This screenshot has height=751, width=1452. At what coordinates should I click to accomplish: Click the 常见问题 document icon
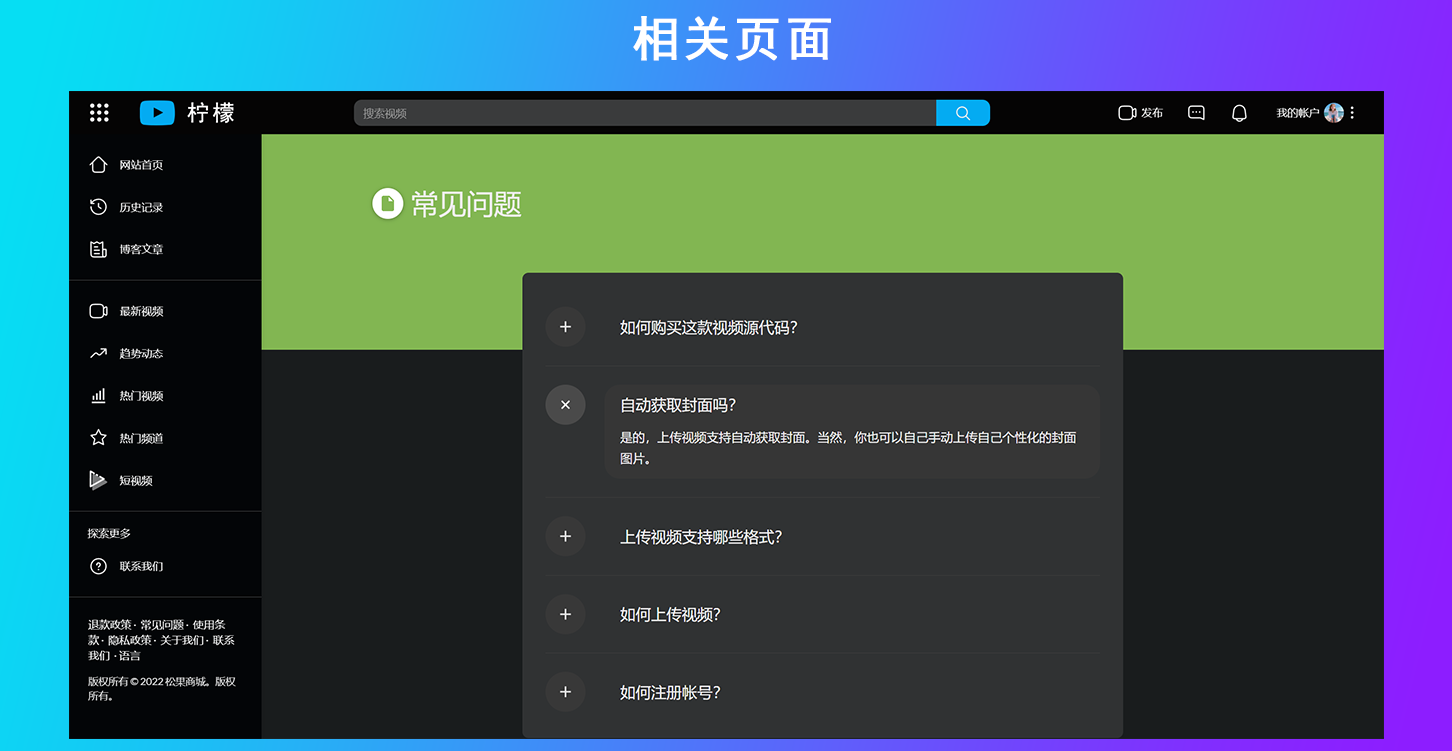[387, 203]
